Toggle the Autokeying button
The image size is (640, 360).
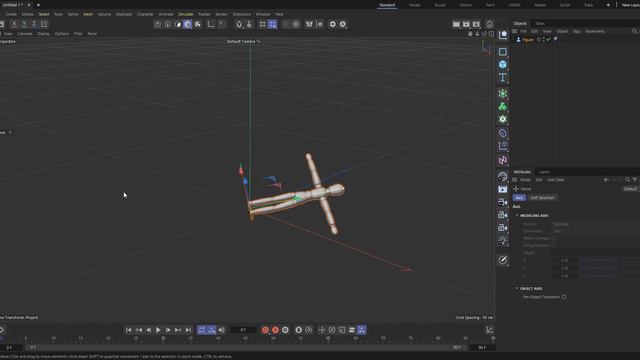(x=275, y=330)
